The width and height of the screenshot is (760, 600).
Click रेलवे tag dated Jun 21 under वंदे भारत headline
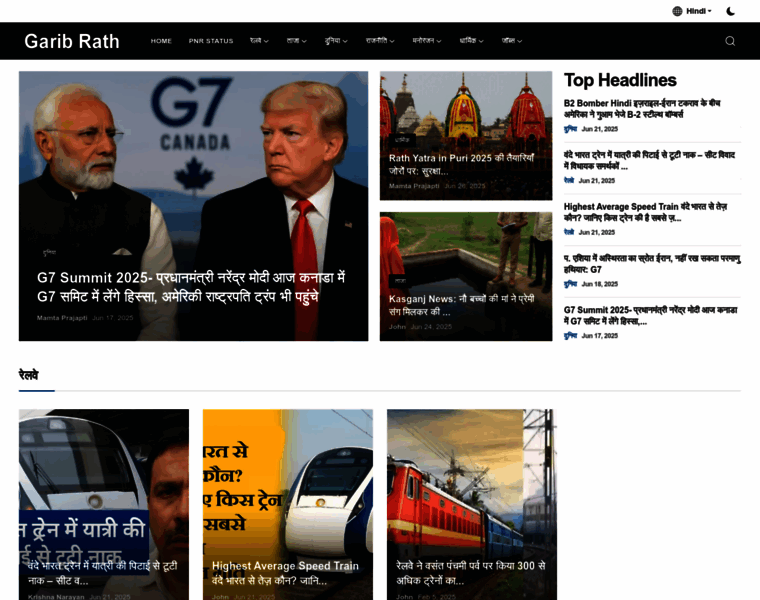click(x=569, y=180)
